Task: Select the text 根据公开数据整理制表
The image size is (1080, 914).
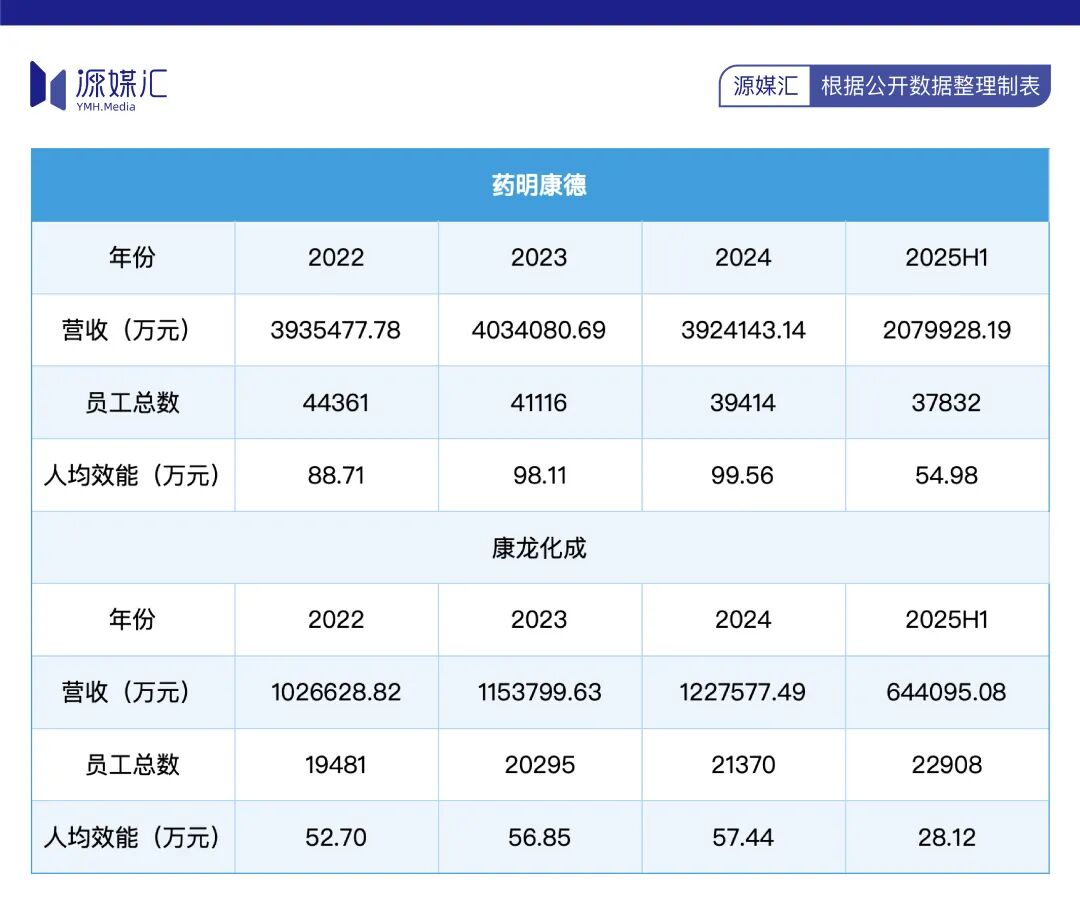Action: 930,86
